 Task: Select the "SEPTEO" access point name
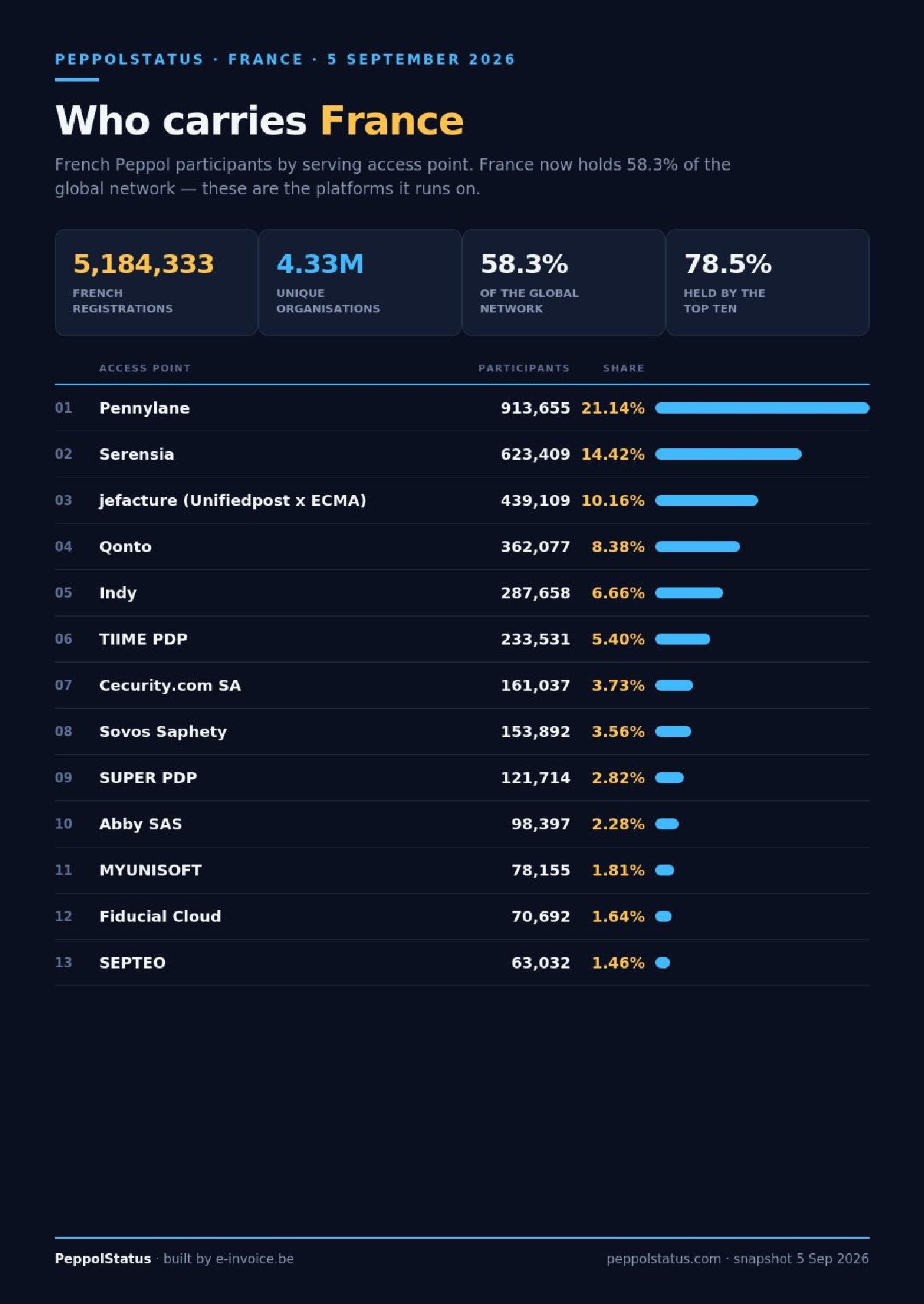pos(132,962)
